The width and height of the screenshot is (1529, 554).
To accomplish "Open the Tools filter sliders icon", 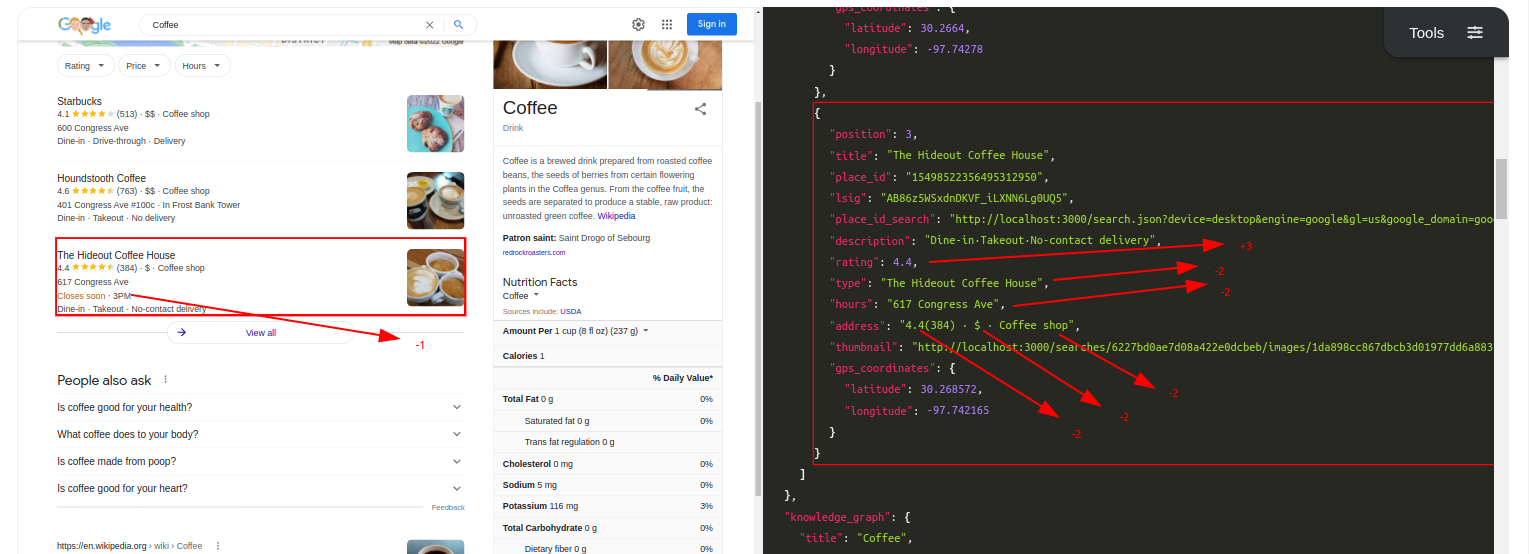I will tap(1475, 33).
